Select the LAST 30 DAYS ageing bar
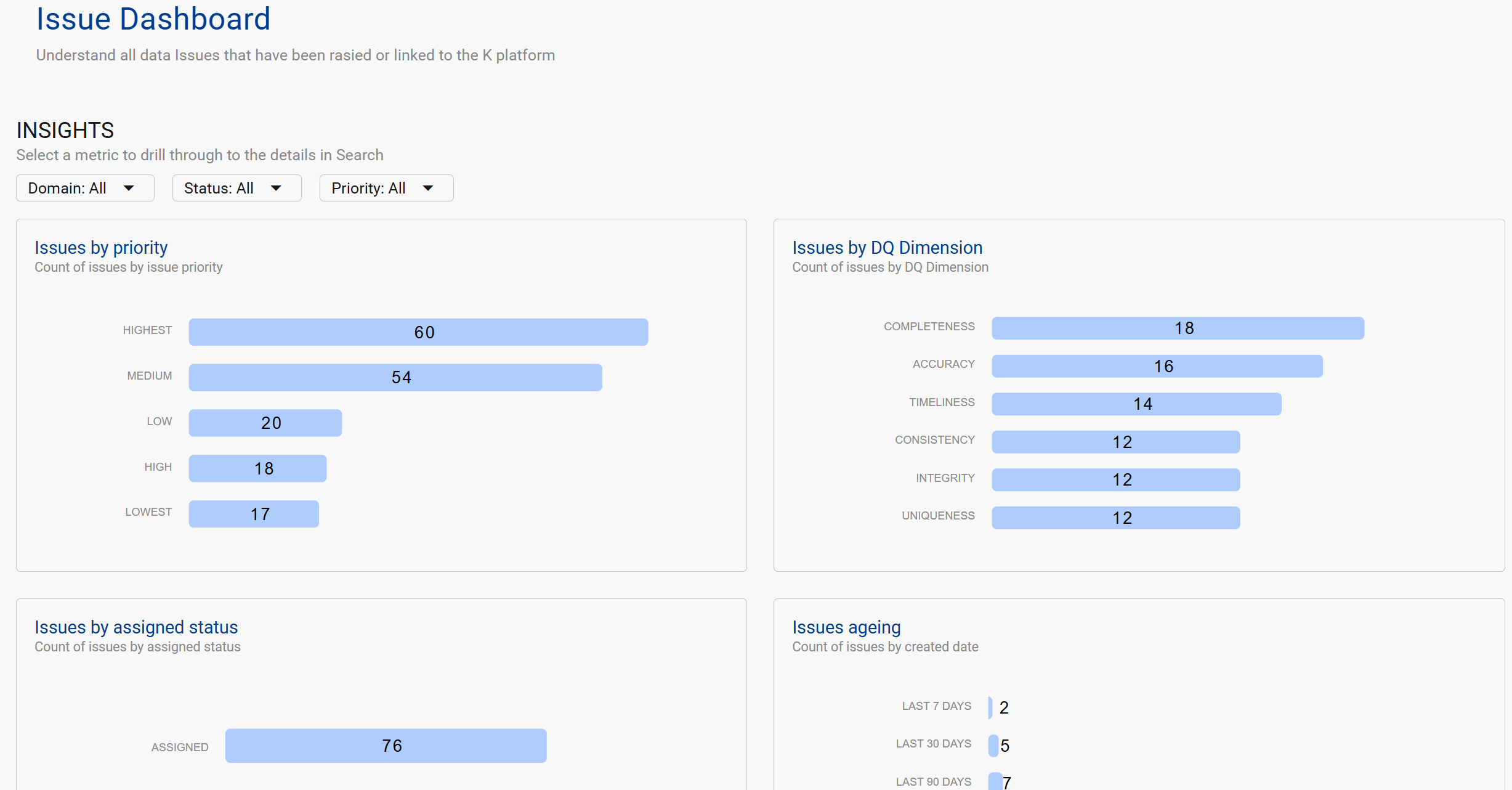1512x790 pixels. coord(993,746)
